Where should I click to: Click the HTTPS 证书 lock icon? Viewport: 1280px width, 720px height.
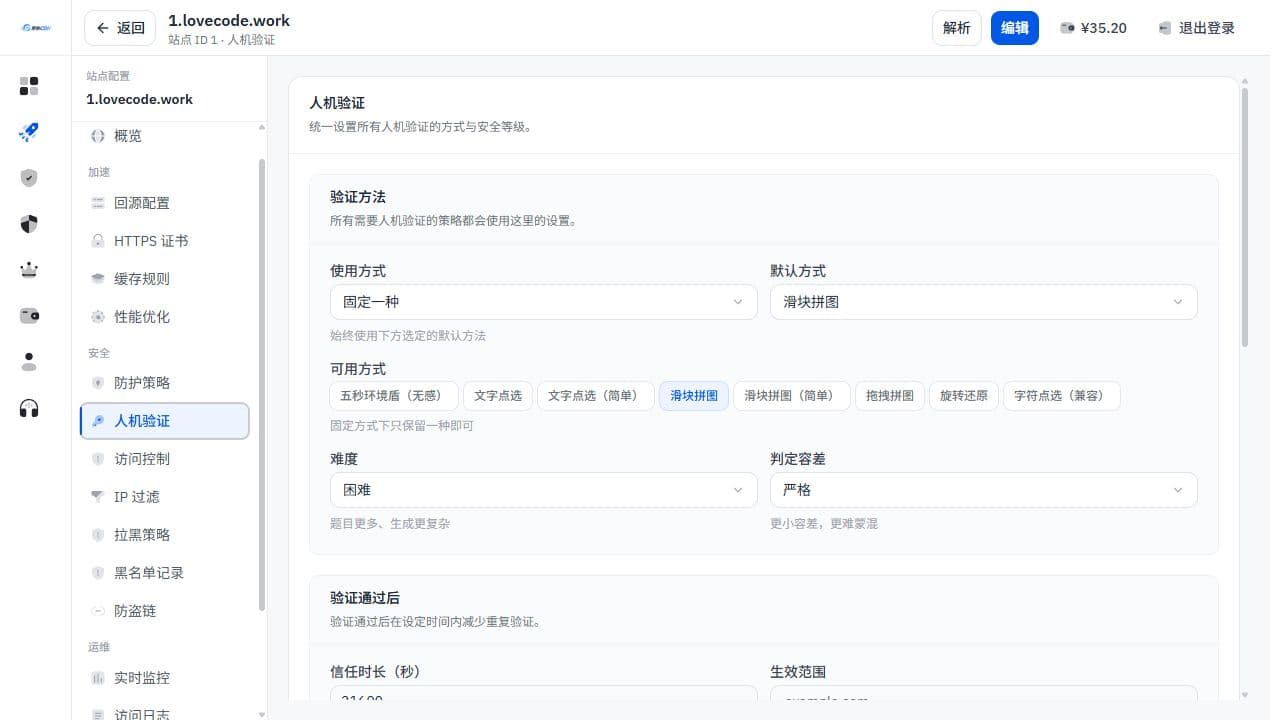[x=98, y=241]
